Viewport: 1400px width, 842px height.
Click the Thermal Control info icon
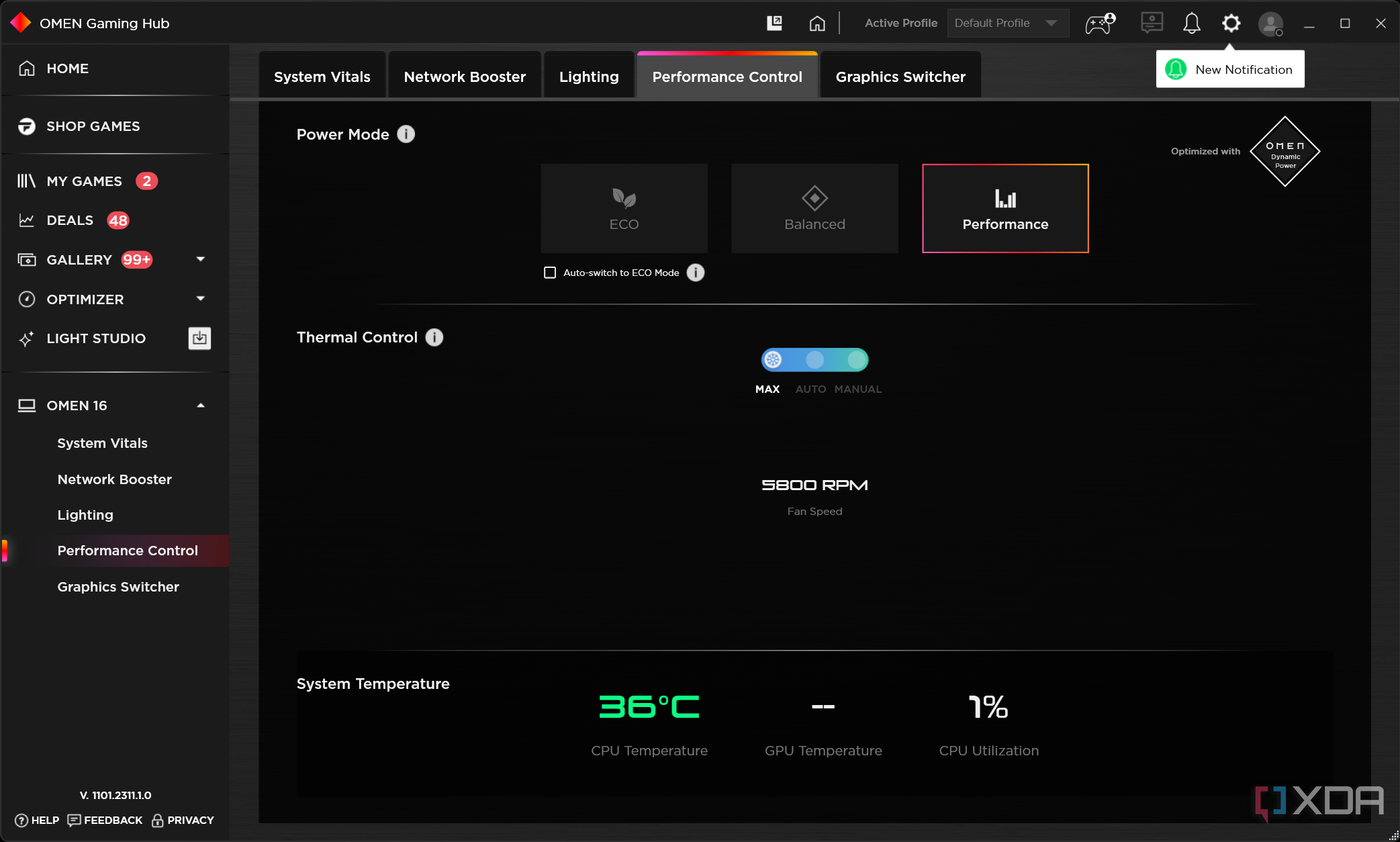434,337
